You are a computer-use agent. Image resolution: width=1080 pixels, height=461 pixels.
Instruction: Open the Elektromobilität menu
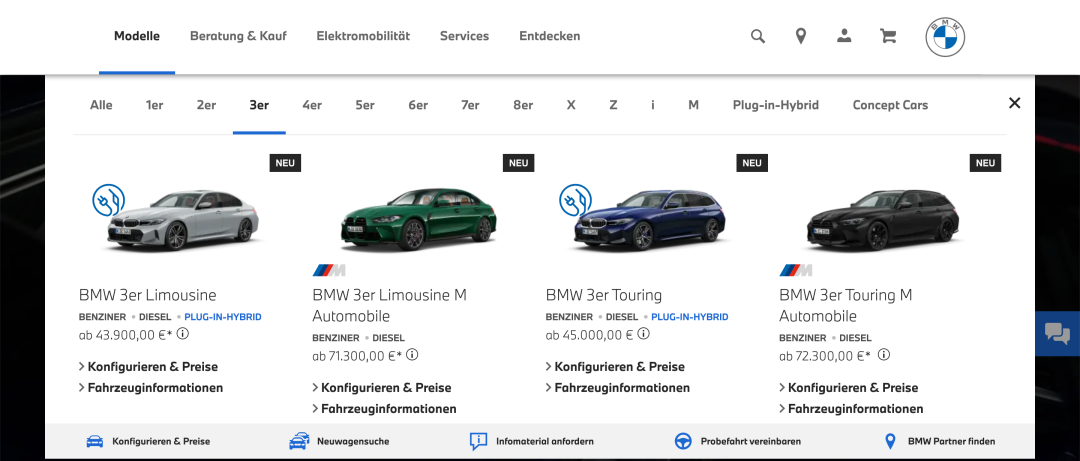(363, 36)
